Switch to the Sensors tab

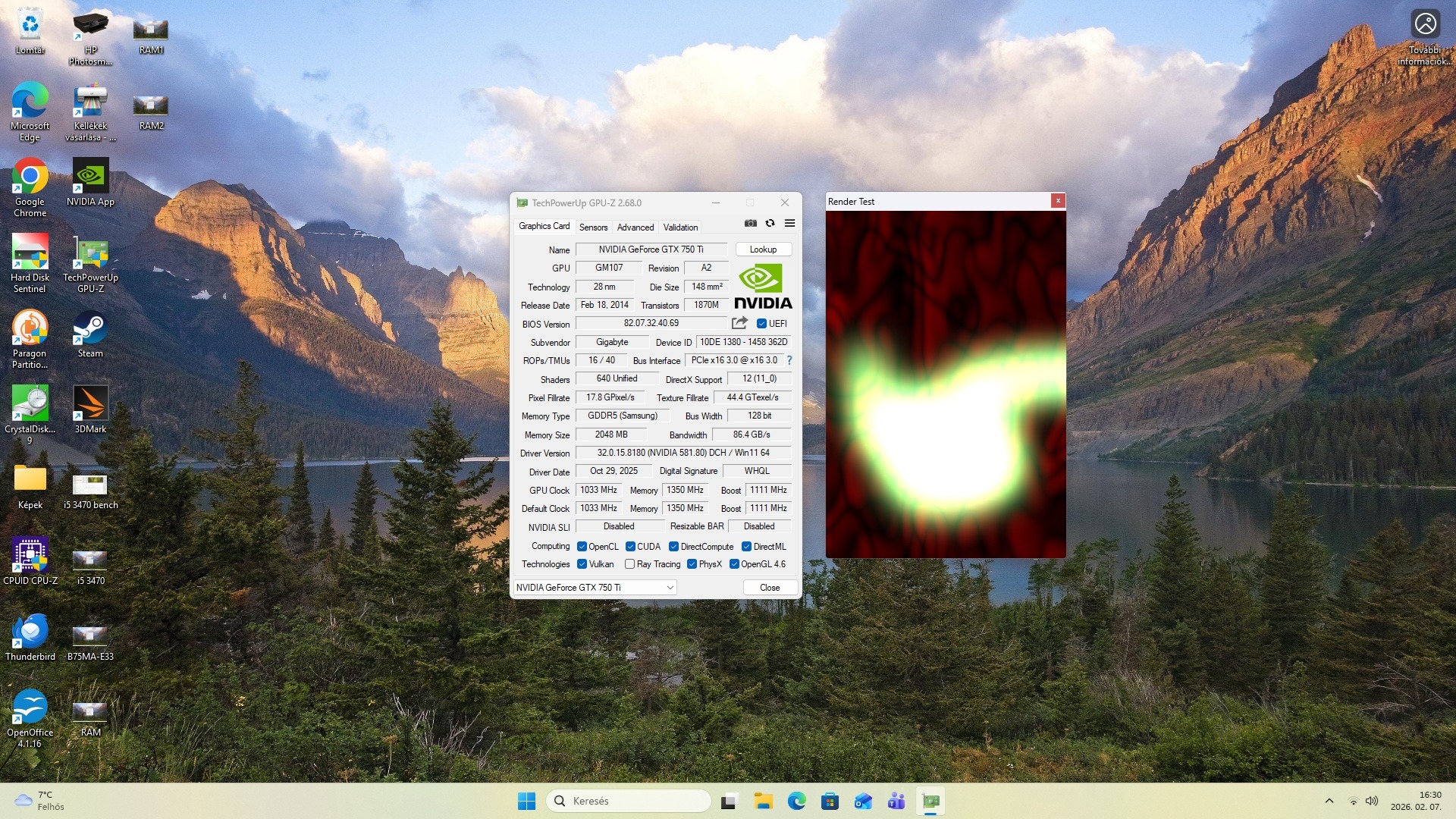593,227
